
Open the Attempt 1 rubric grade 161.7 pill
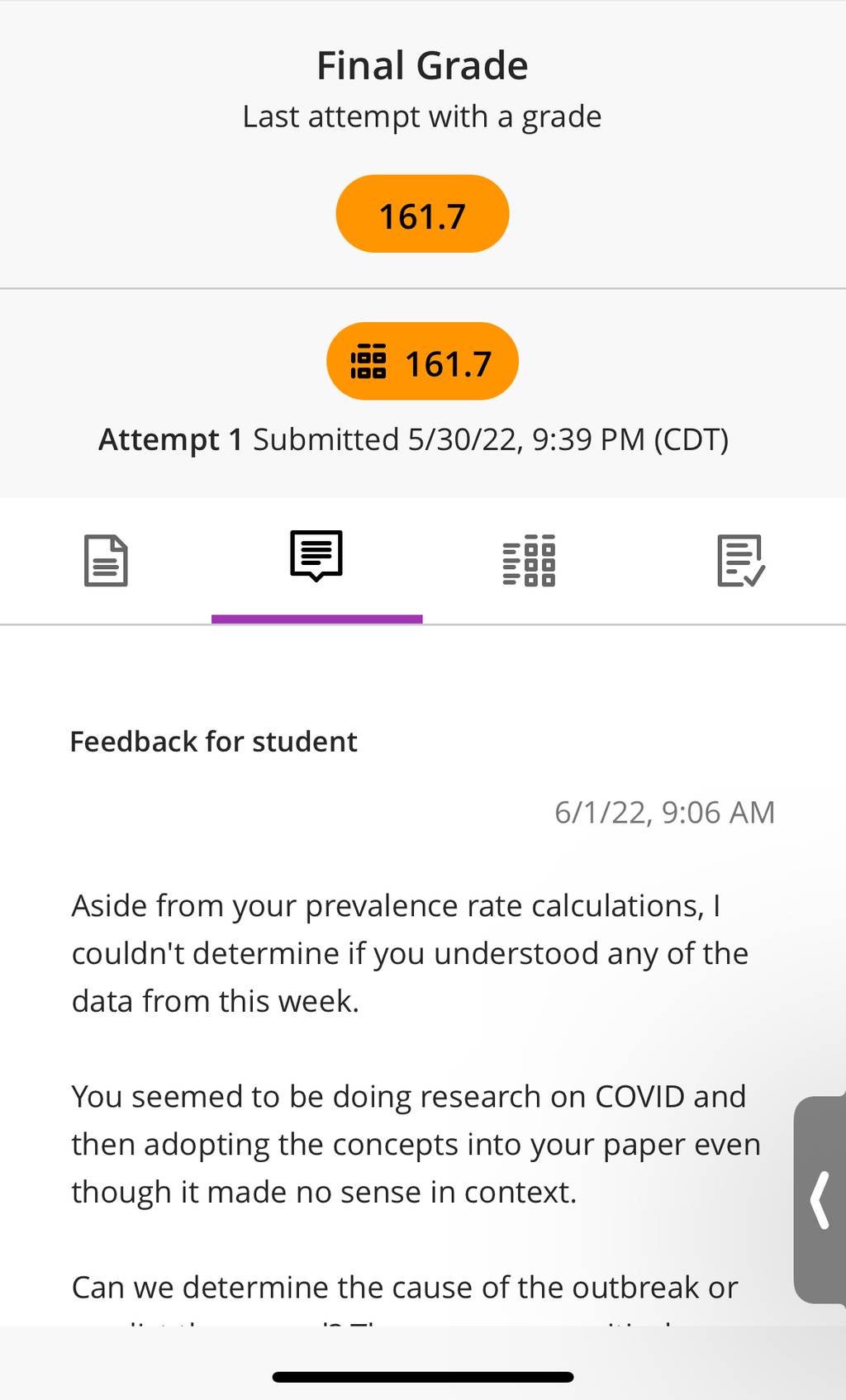[422, 362]
